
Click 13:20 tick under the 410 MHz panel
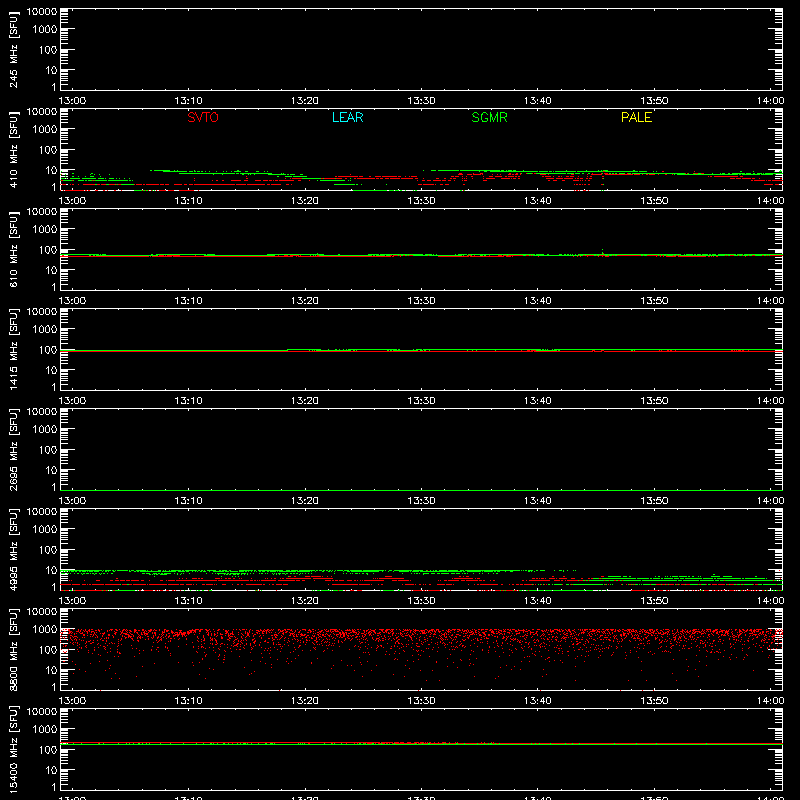tap(305, 201)
